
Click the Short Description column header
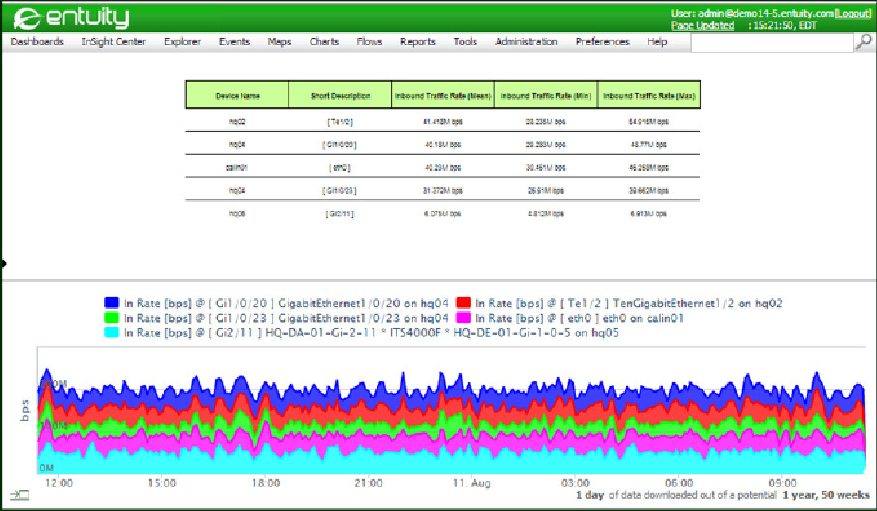(340, 95)
